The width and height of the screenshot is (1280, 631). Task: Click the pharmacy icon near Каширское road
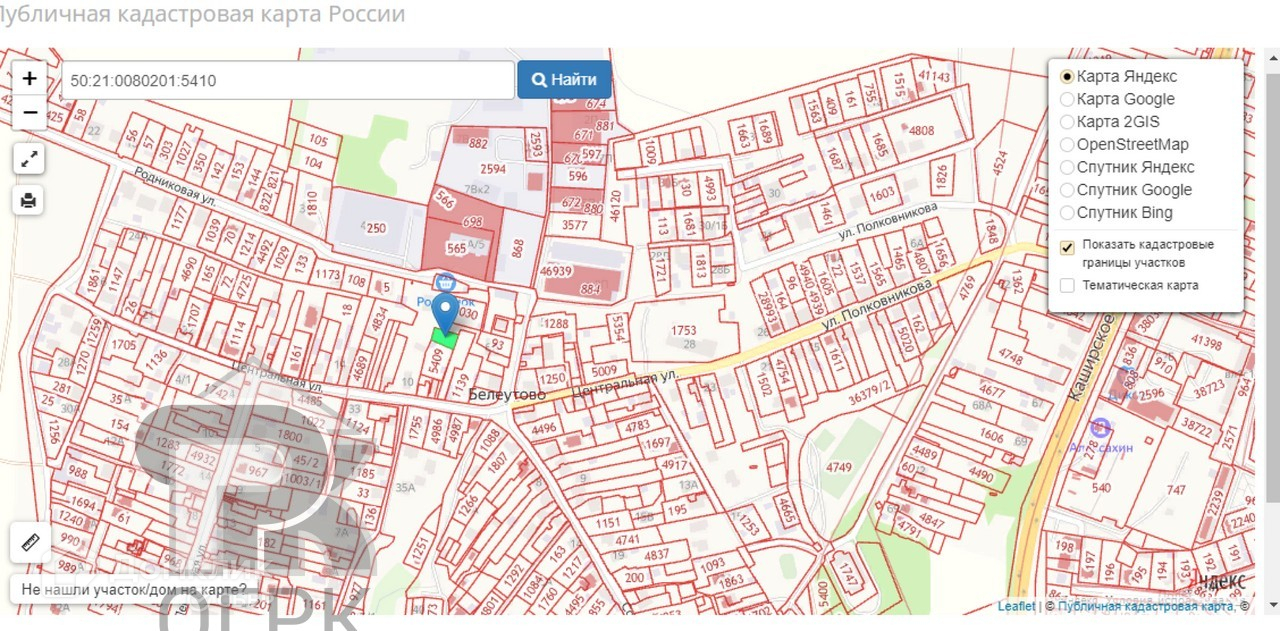click(x=1100, y=427)
